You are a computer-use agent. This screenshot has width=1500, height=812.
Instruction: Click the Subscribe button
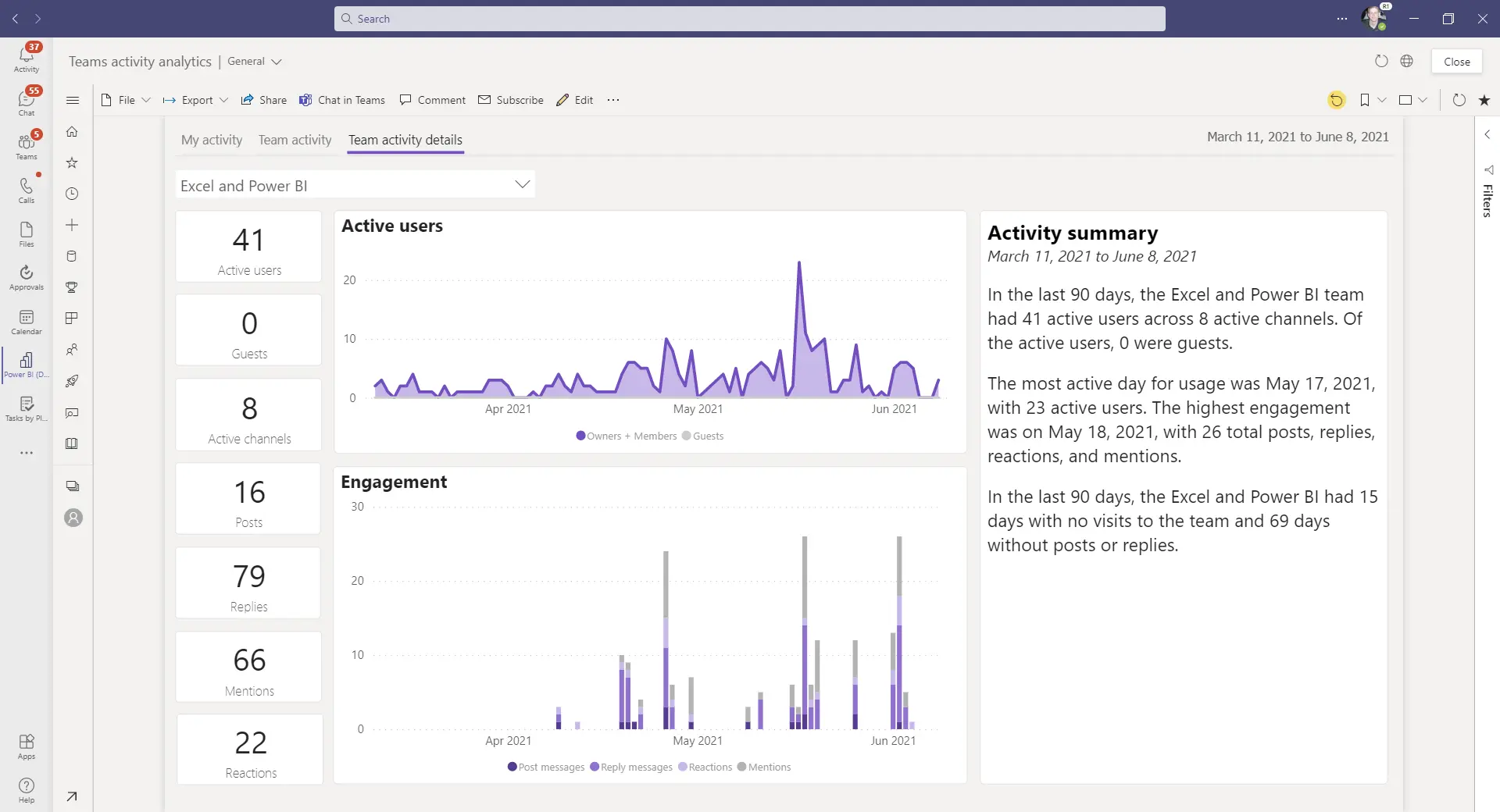click(511, 100)
